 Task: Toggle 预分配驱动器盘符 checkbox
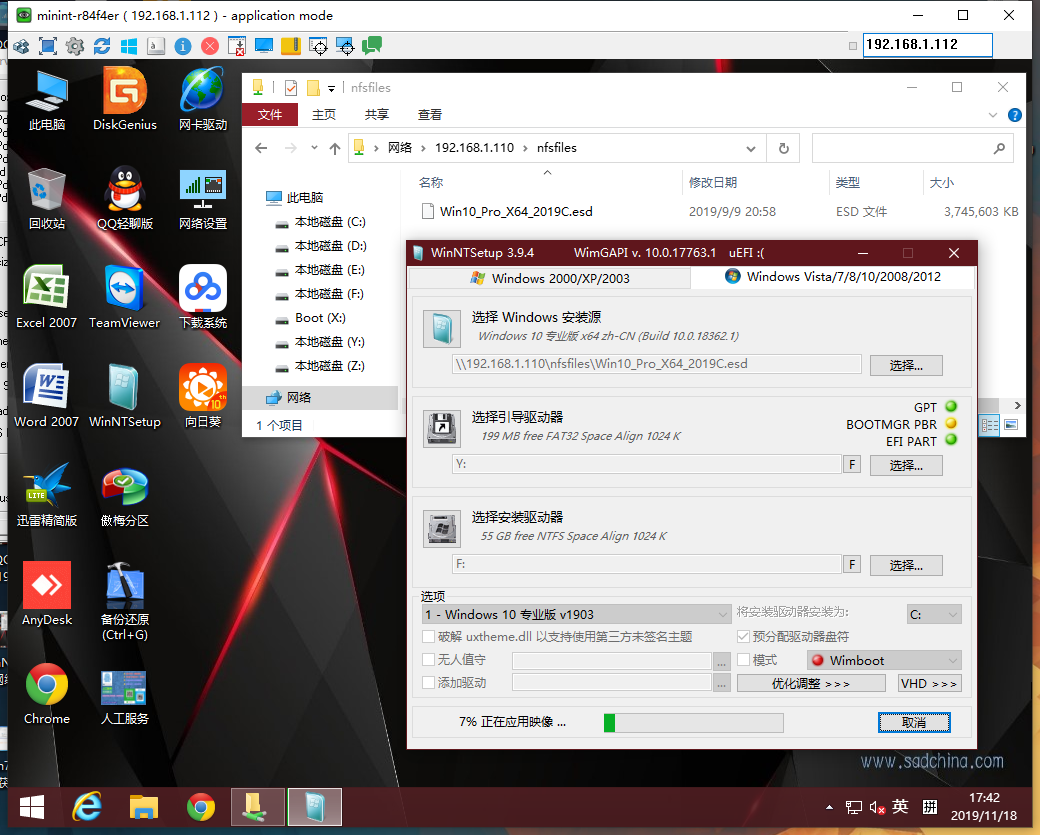743,637
